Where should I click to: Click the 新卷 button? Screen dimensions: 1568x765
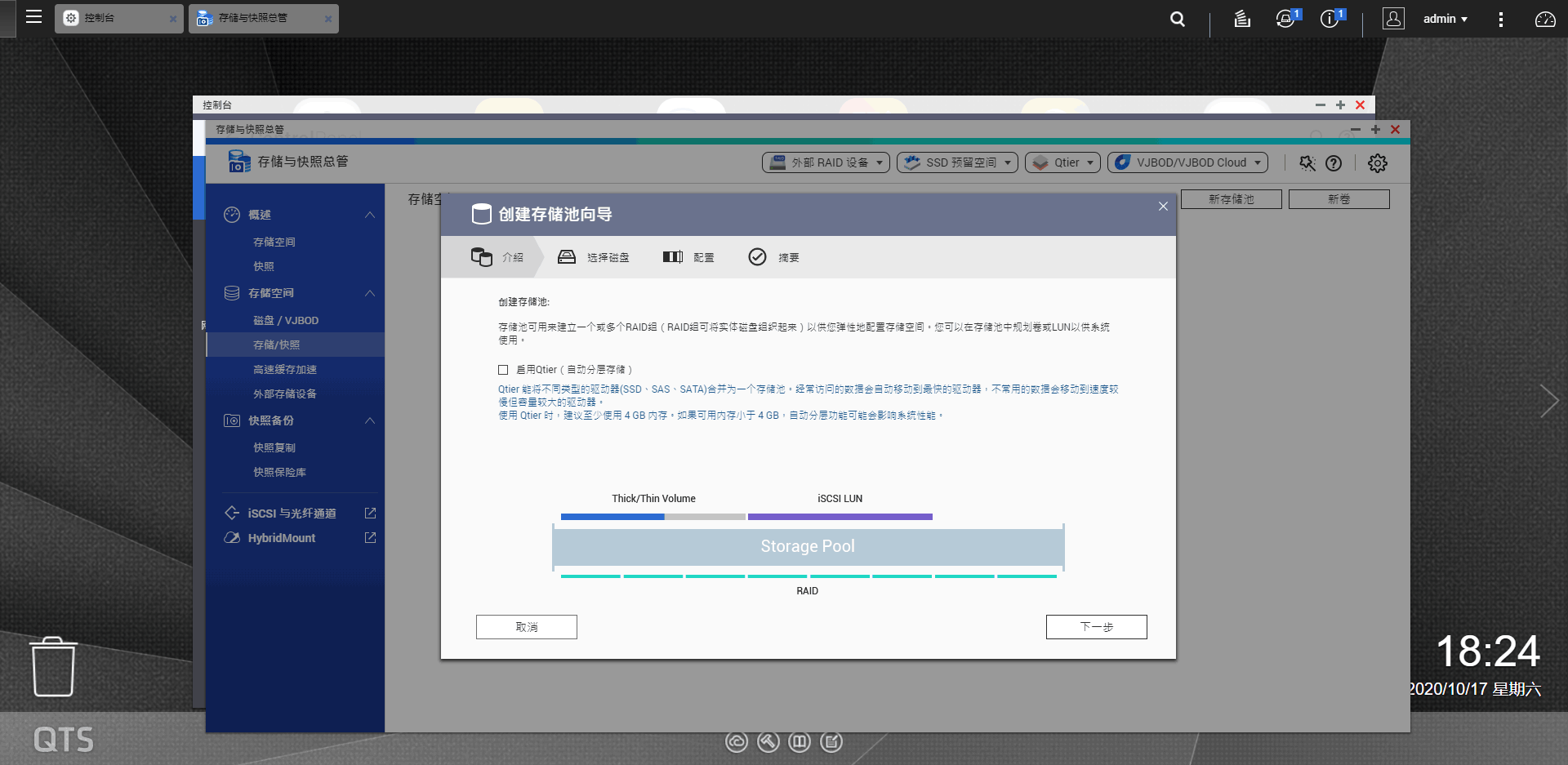pyautogui.click(x=1339, y=199)
